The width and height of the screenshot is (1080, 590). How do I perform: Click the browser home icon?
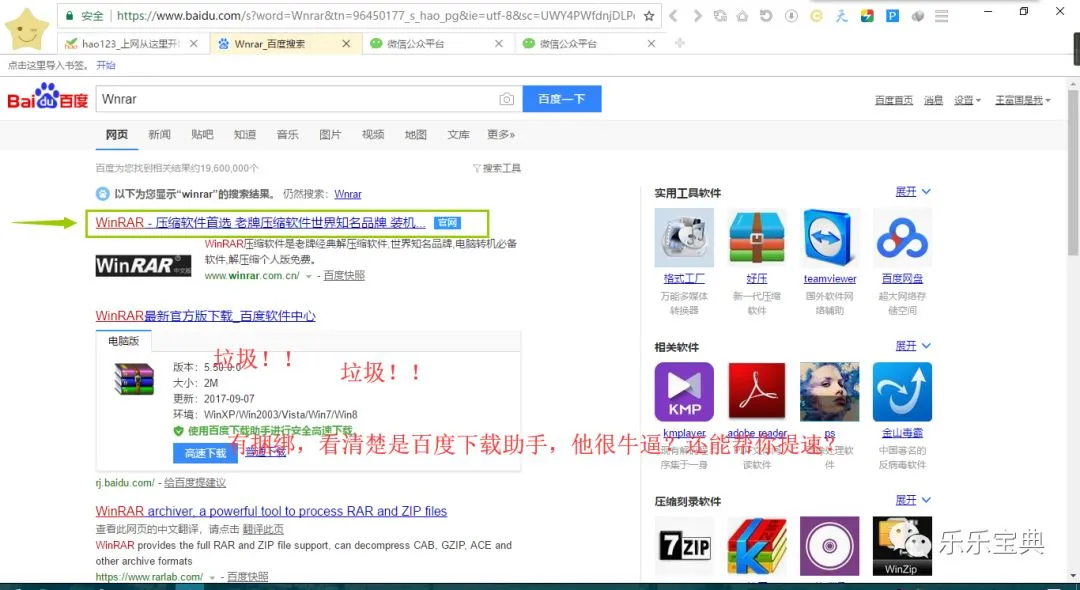(x=742, y=16)
